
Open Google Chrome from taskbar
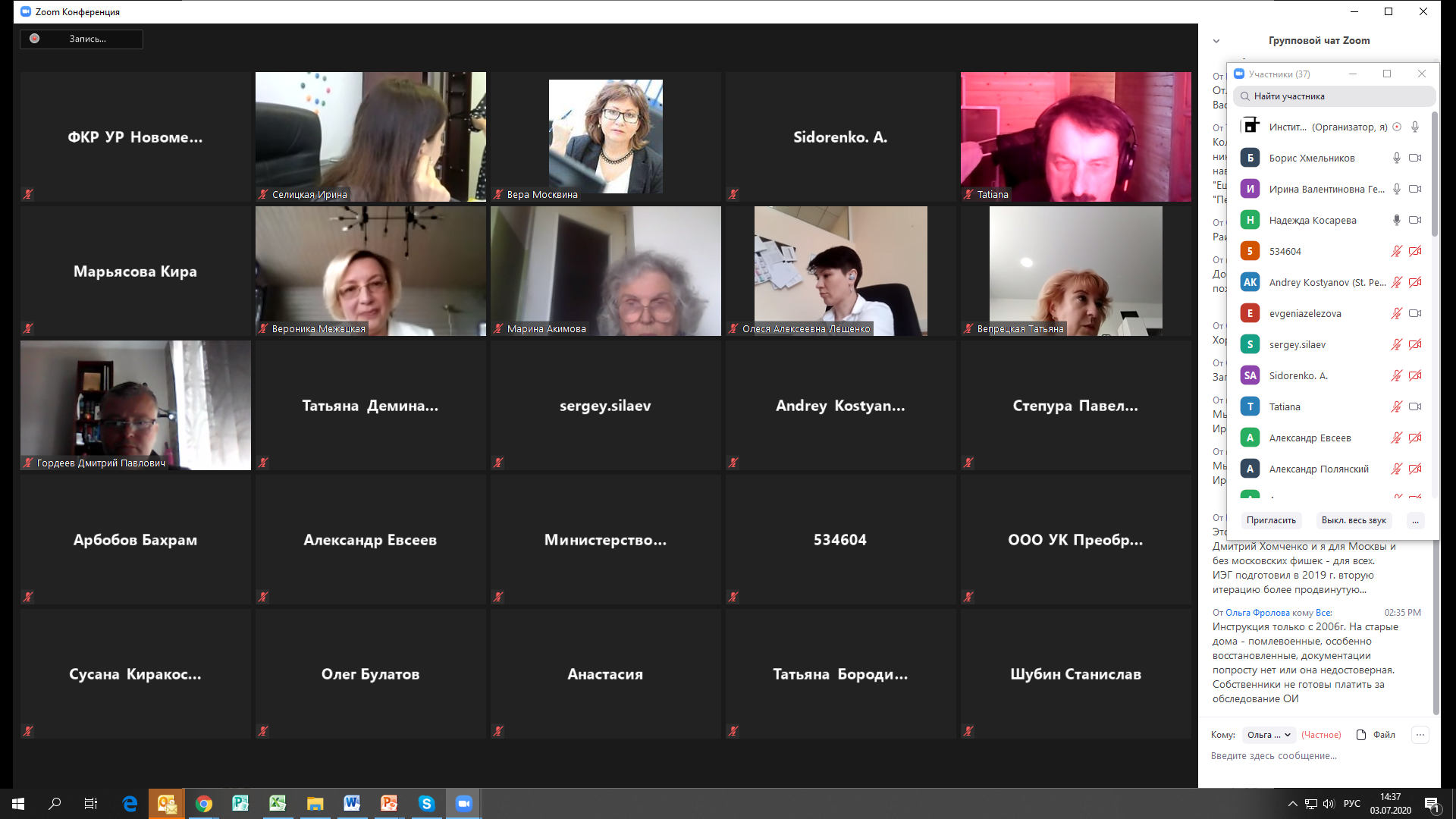pos(203,803)
